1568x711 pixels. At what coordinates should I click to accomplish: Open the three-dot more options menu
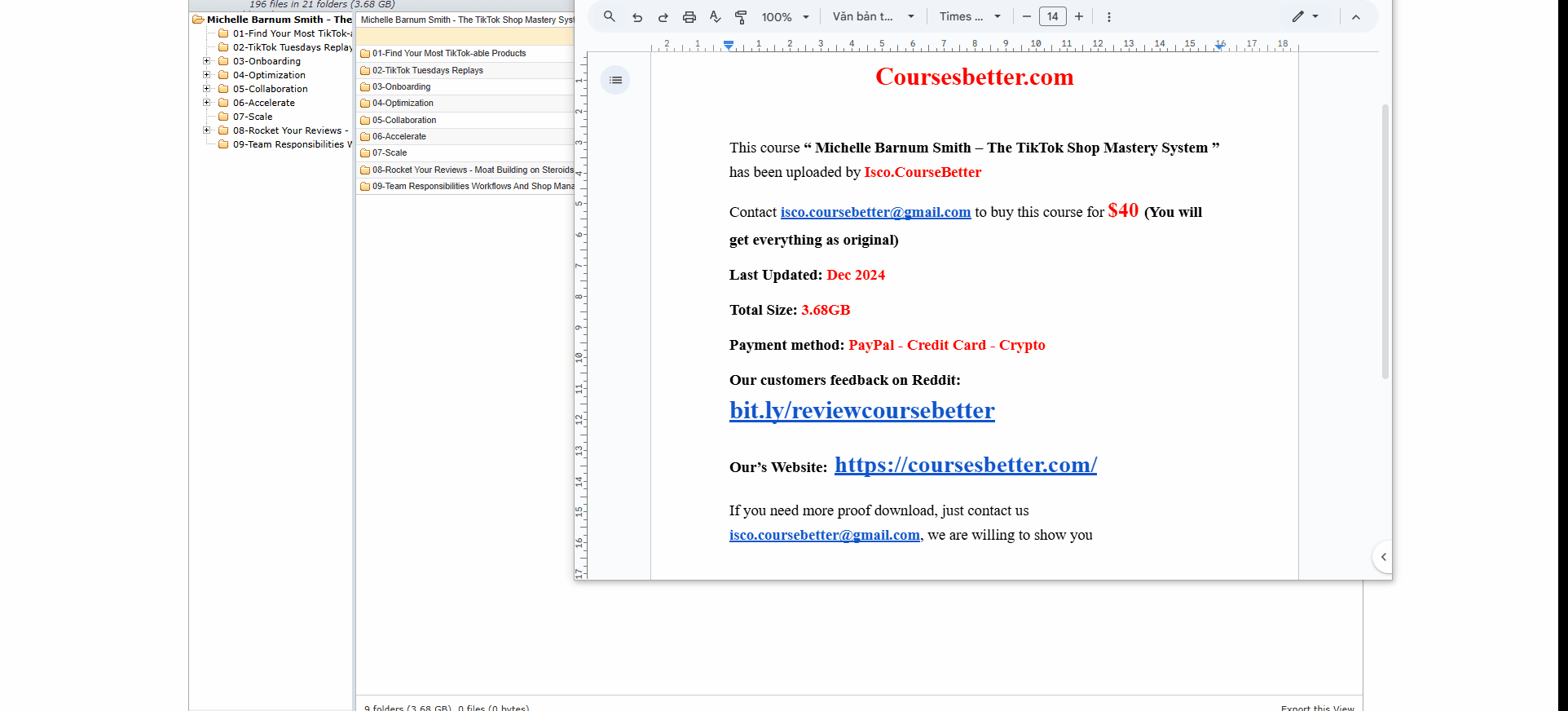pos(1108,17)
